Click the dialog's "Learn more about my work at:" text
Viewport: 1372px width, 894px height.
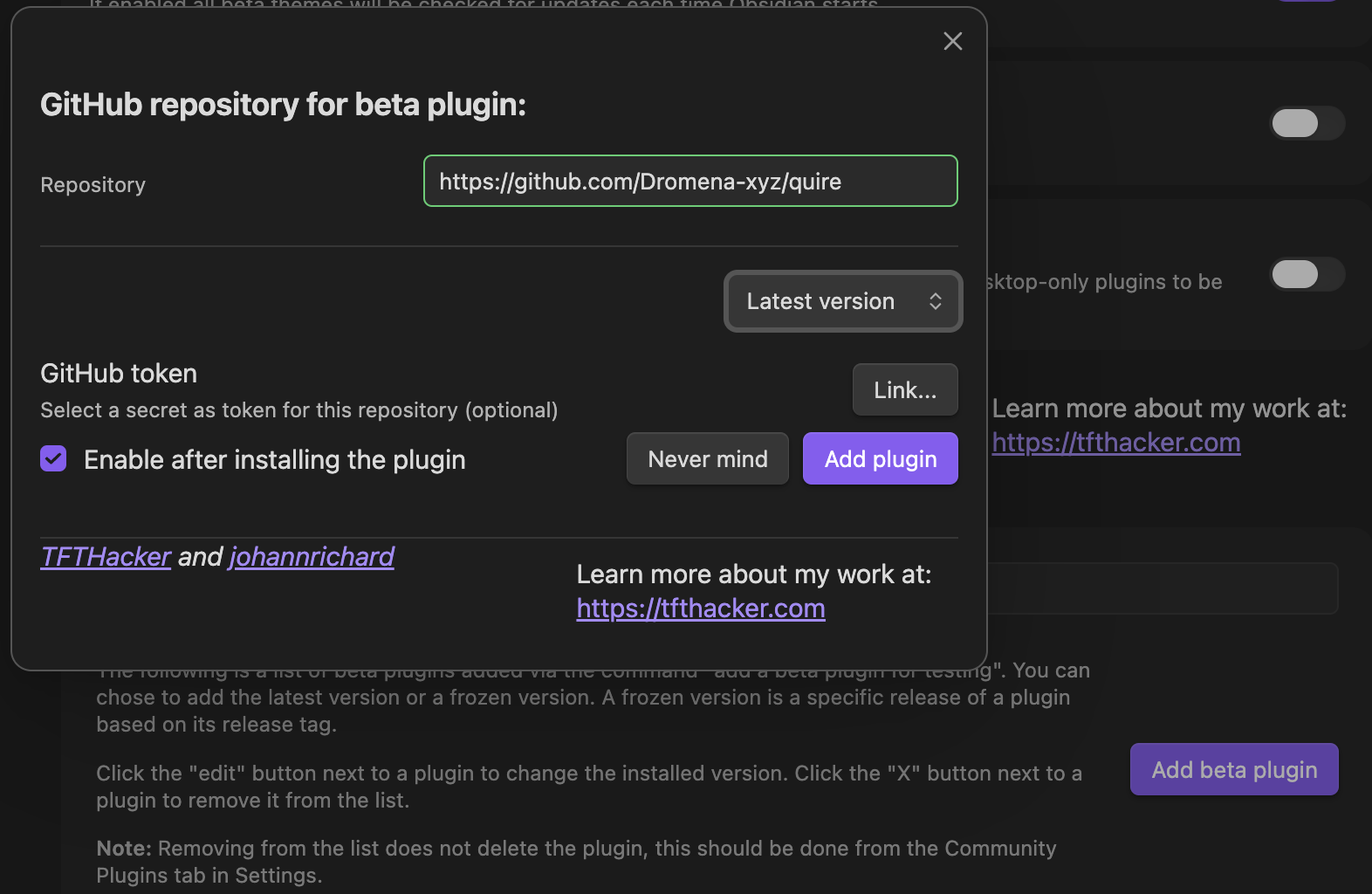754,574
